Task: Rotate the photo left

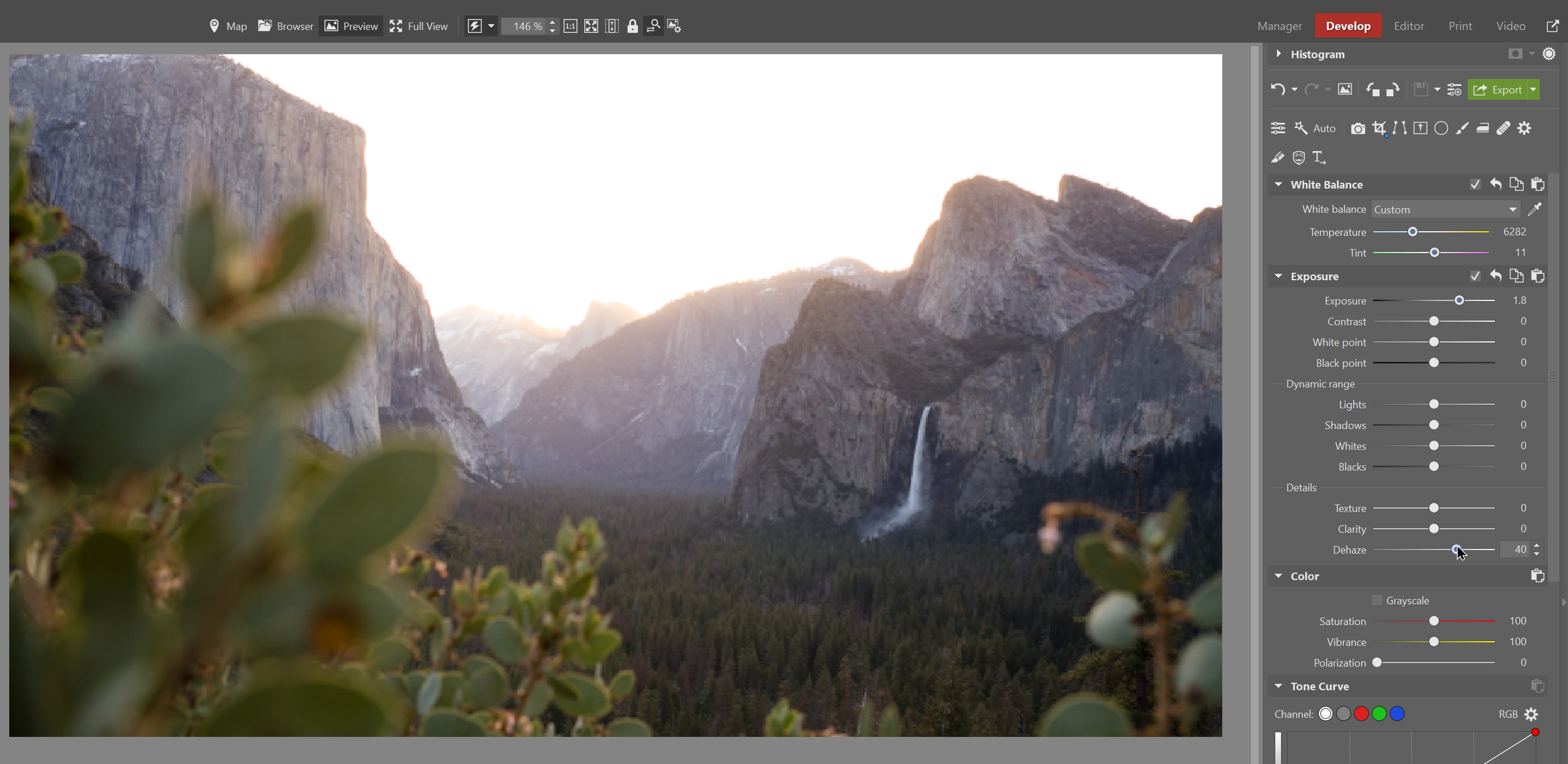Action: click(x=1373, y=89)
